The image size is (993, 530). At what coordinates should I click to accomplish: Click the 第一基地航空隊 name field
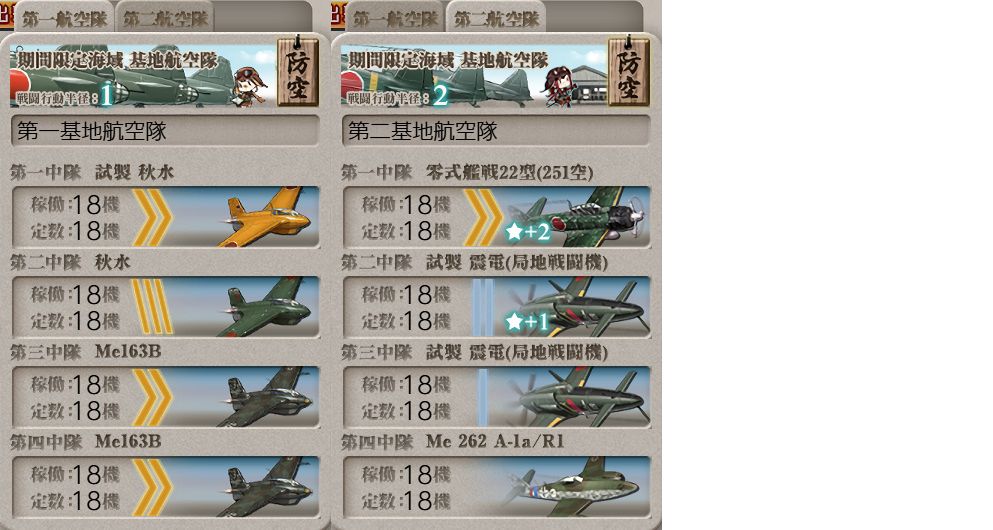165,131
